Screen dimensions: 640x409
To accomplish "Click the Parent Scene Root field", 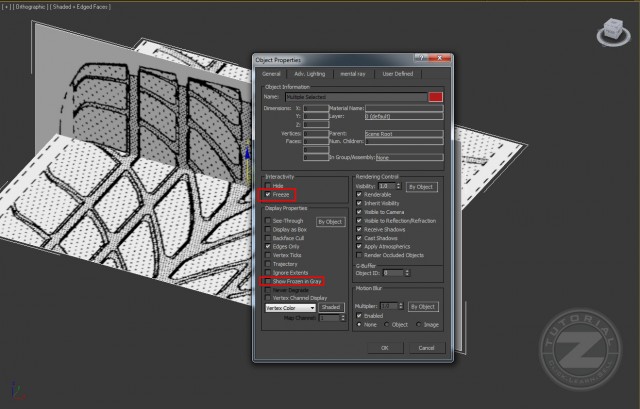I will click(404, 134).
